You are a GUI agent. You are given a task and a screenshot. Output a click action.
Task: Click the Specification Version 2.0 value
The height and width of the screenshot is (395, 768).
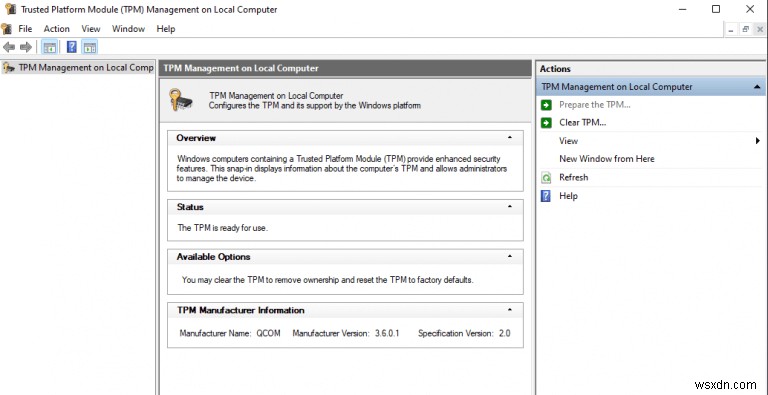(504, 333)
